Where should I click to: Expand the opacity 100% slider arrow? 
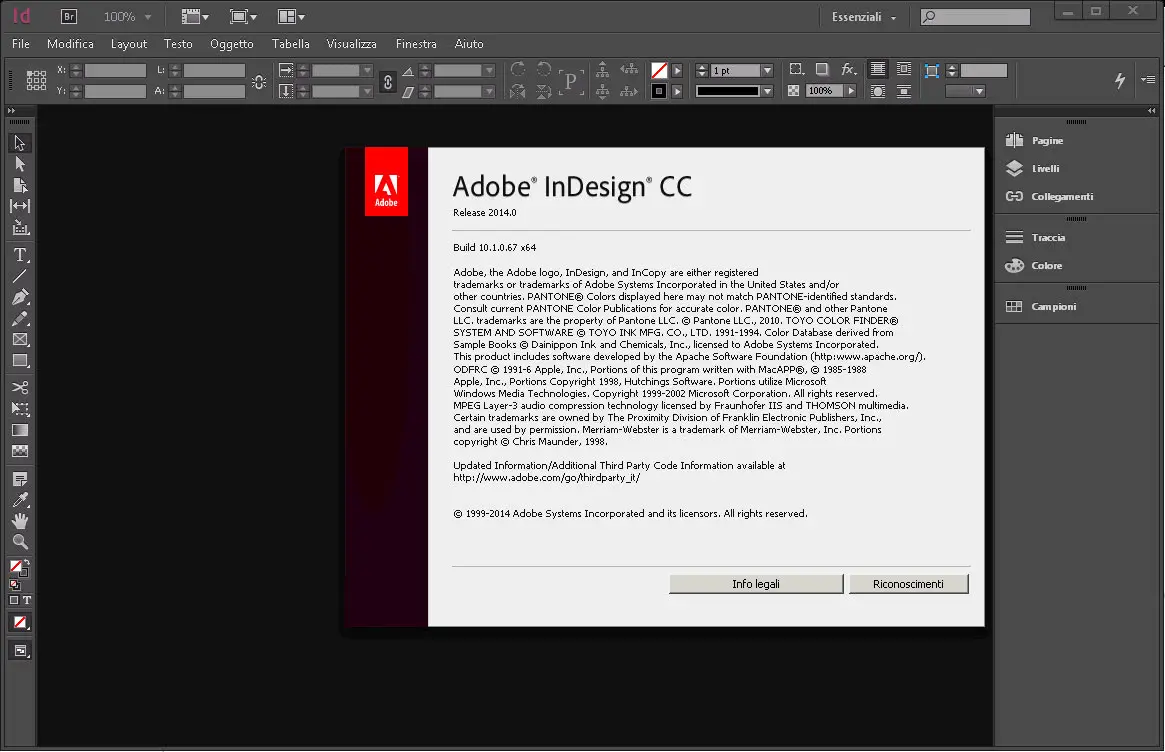(x=851, y=91)
